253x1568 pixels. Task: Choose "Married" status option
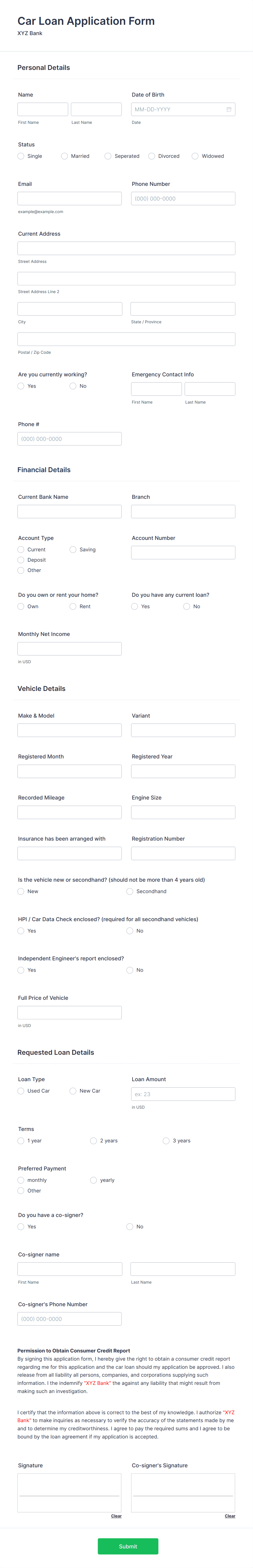pyautogui.click(x=64, y=156)
